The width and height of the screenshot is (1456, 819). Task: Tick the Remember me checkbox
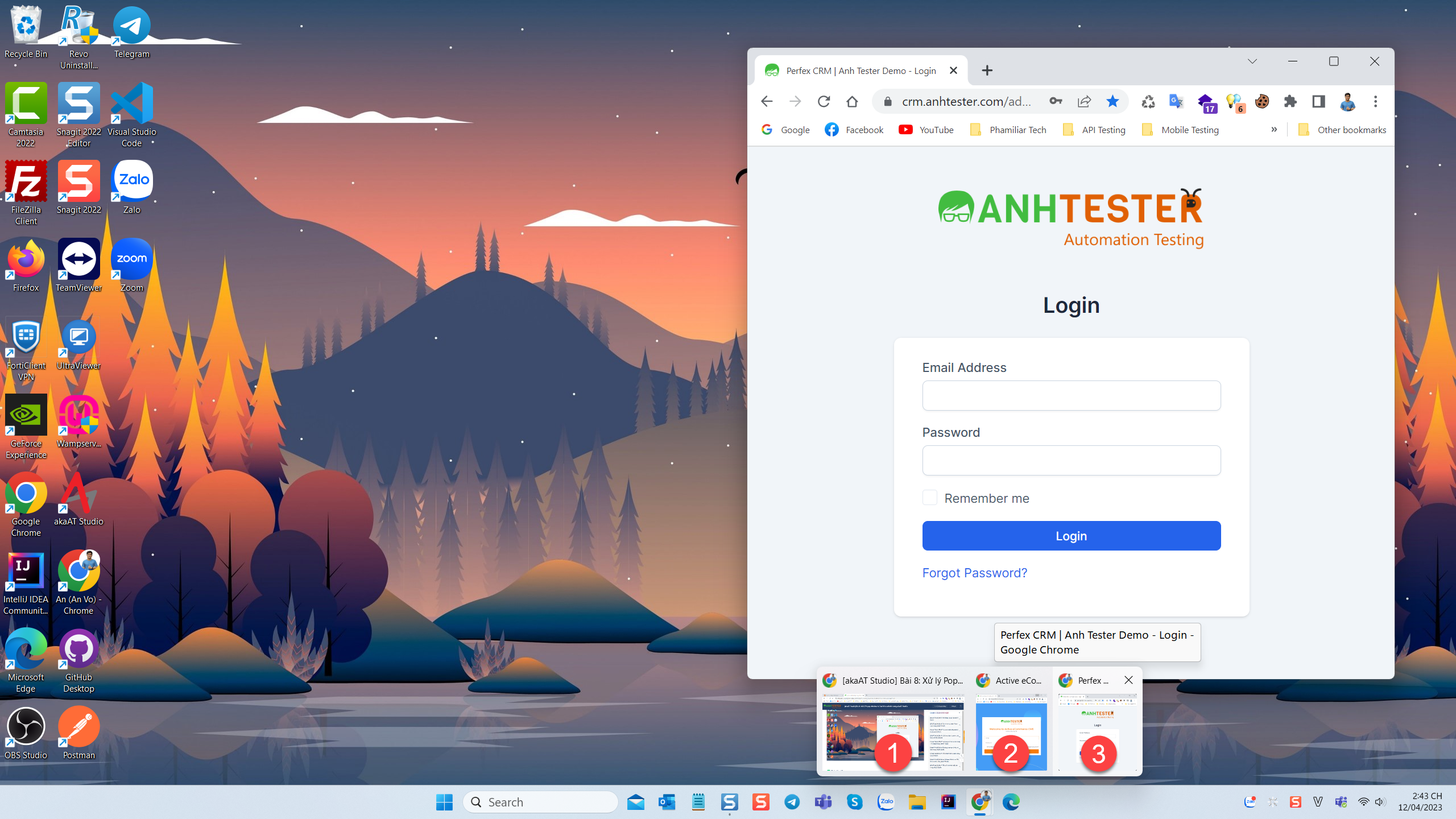(x=930, y=498)
